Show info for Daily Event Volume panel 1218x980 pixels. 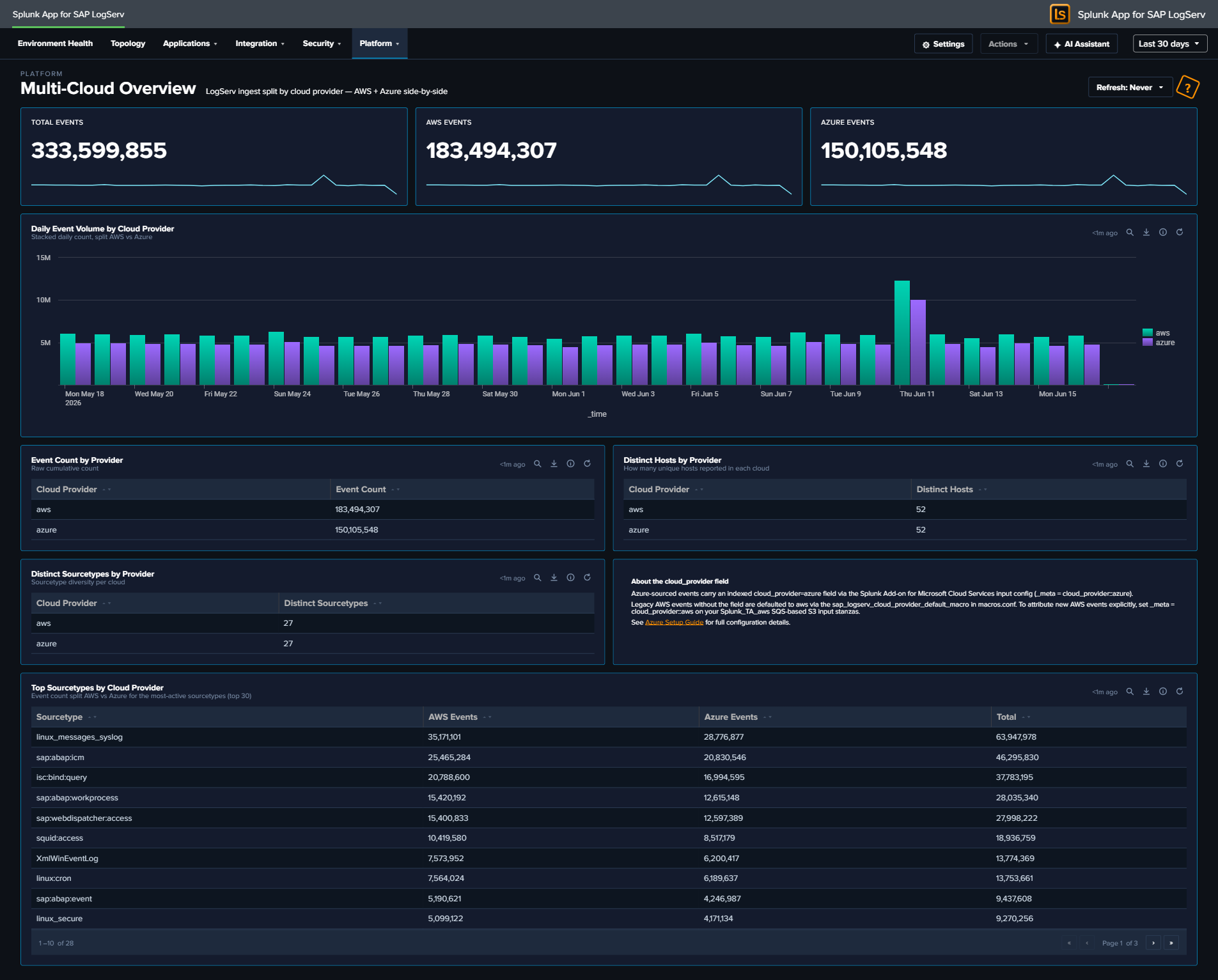pos(1163,233)
